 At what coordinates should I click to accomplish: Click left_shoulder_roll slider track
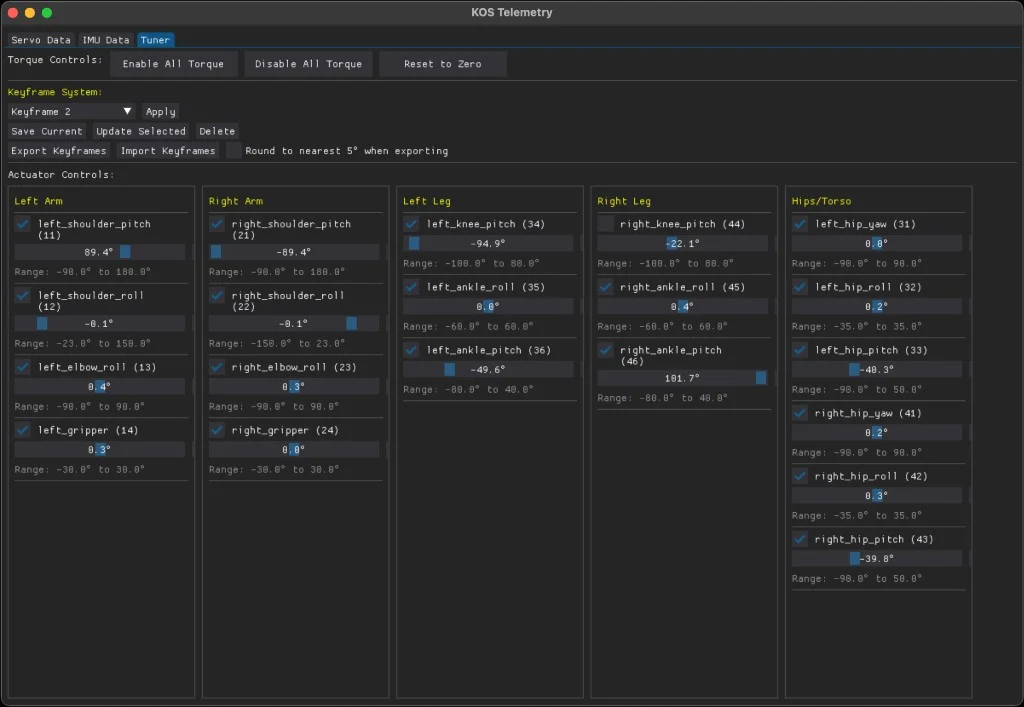(99, 323)
